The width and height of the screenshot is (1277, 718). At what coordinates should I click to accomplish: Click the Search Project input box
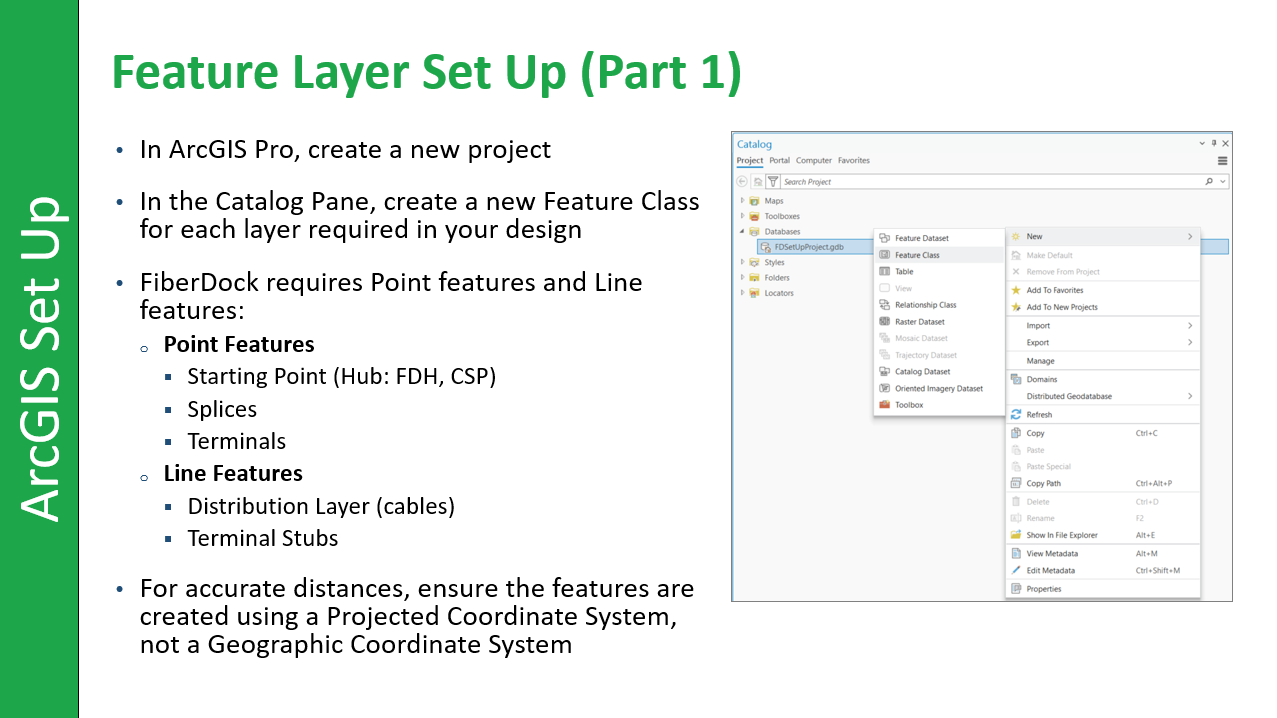click(x=990, y=182)
